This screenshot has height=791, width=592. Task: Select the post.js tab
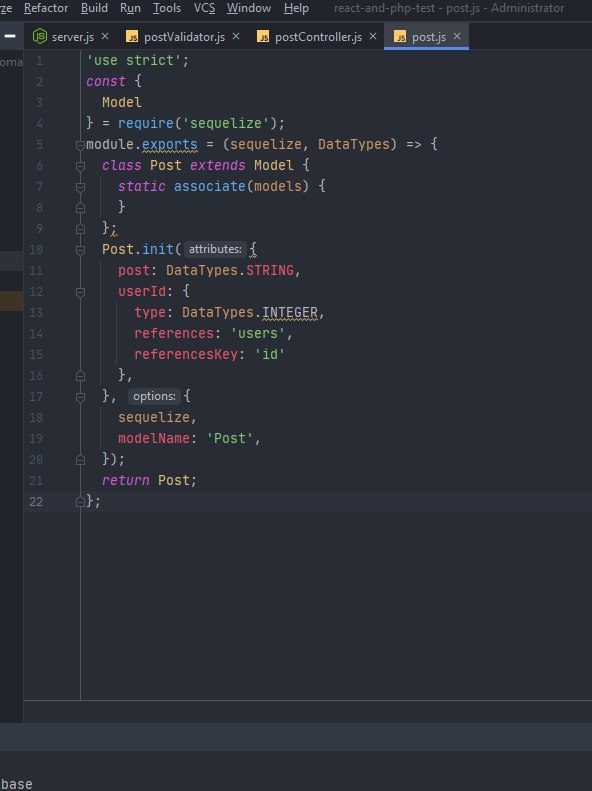[429, 37]
